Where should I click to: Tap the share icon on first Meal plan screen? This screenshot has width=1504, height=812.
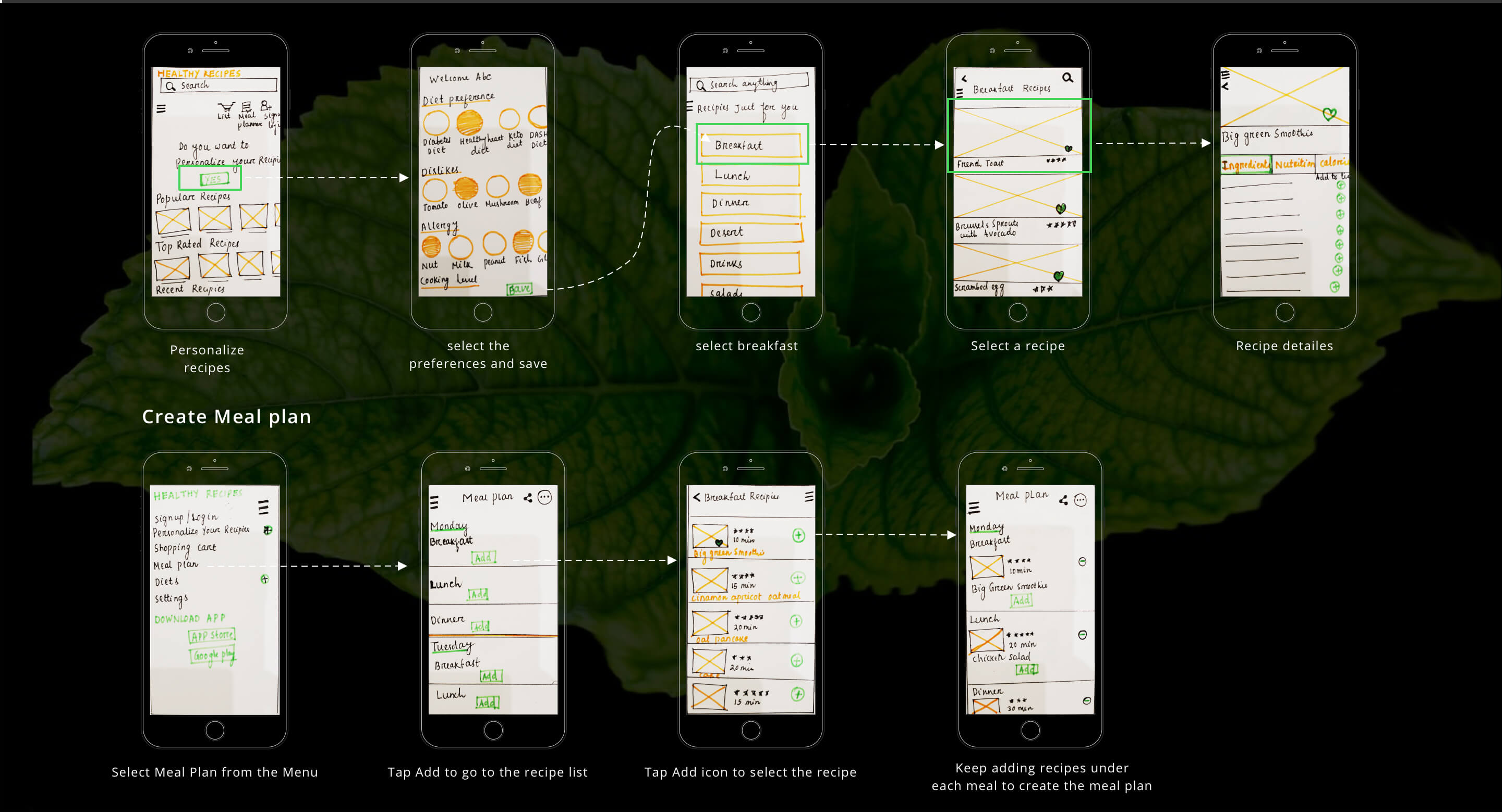(528, 498)
